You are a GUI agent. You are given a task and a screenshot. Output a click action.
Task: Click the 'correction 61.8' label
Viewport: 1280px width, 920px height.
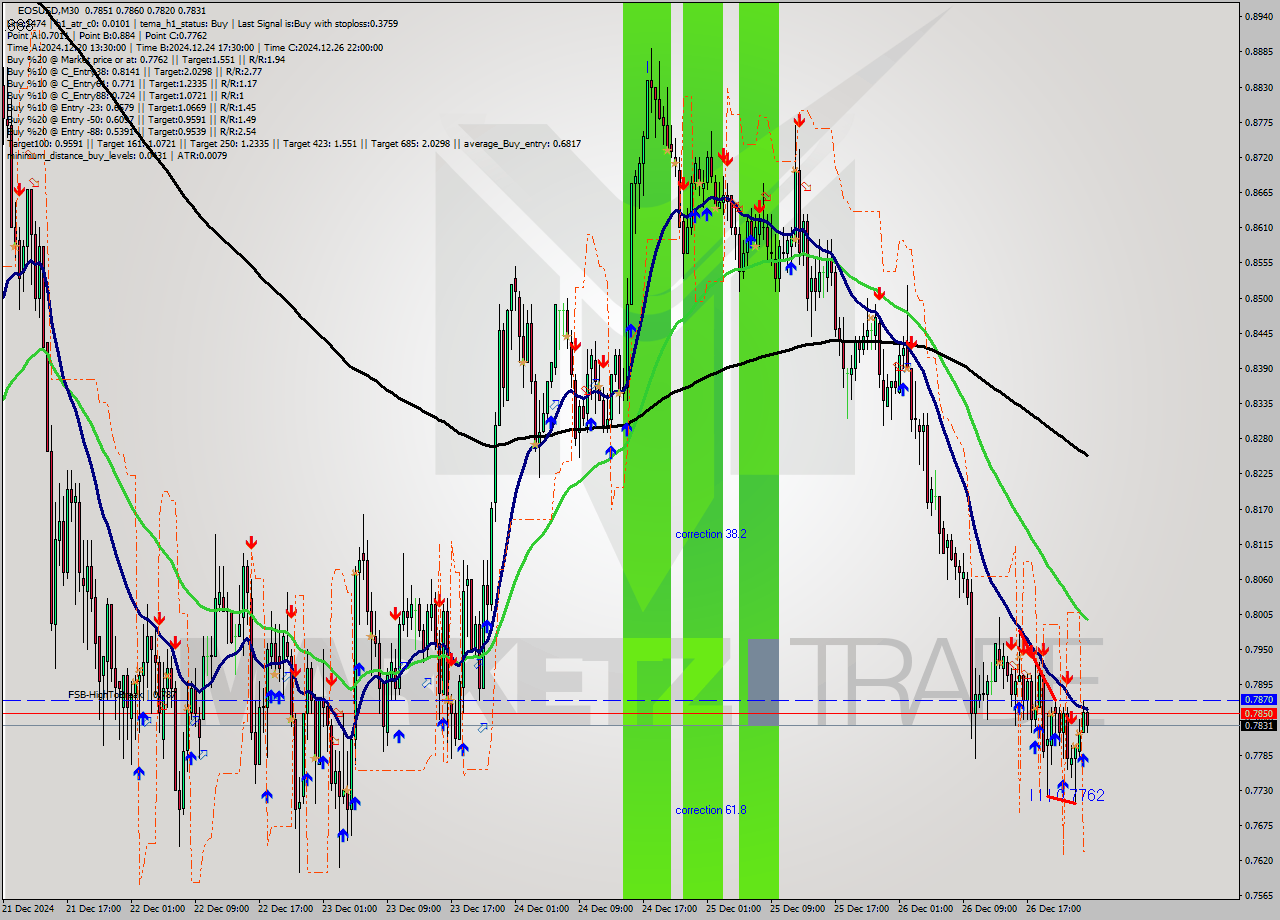711,810
